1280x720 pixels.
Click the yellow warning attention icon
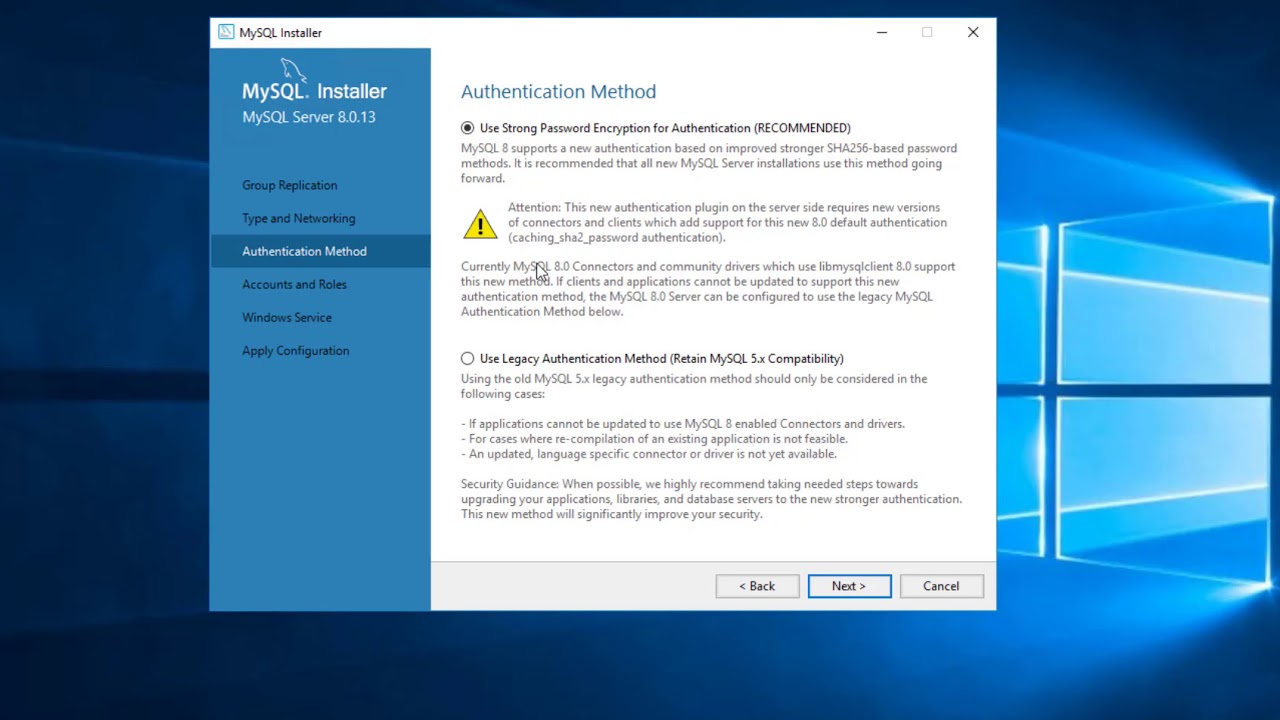coord(480,224)
